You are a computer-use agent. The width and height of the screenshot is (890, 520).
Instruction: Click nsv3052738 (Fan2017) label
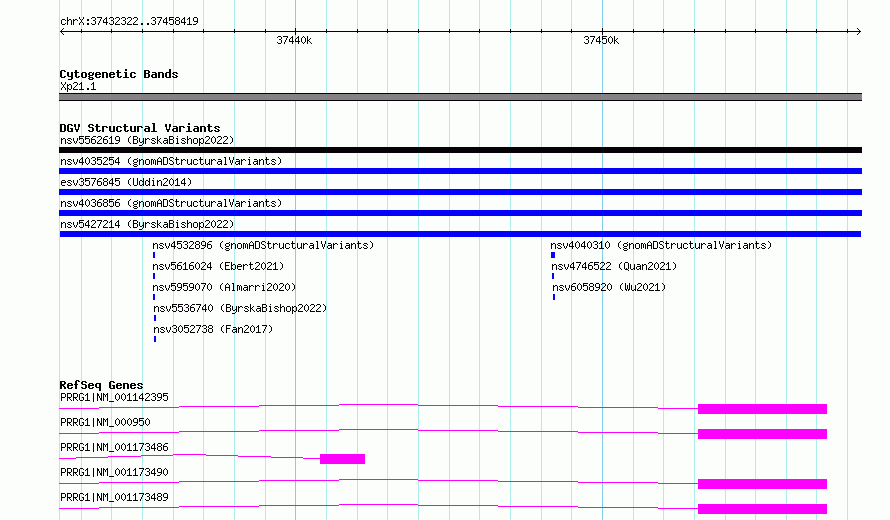tap(213, 329)
